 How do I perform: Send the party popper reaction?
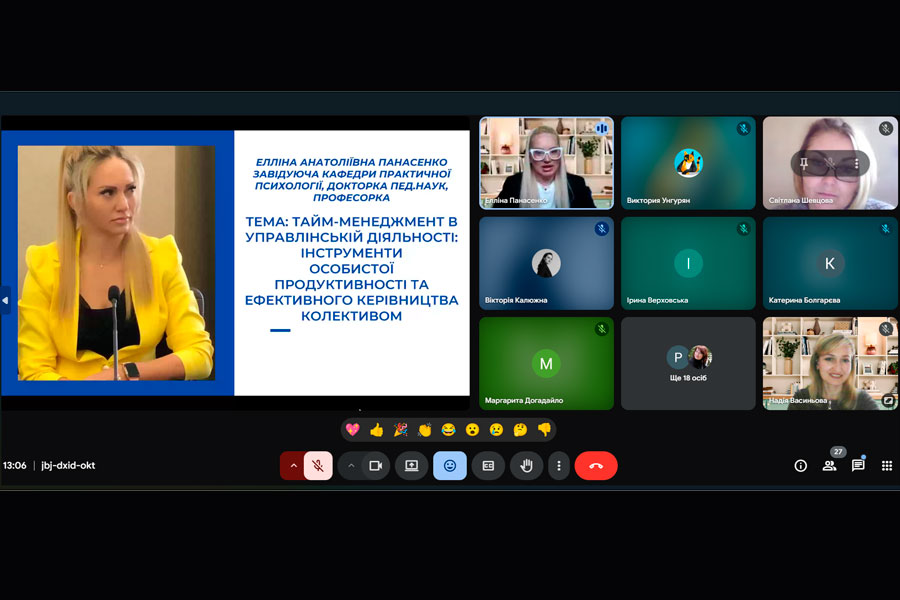[401, 429]
